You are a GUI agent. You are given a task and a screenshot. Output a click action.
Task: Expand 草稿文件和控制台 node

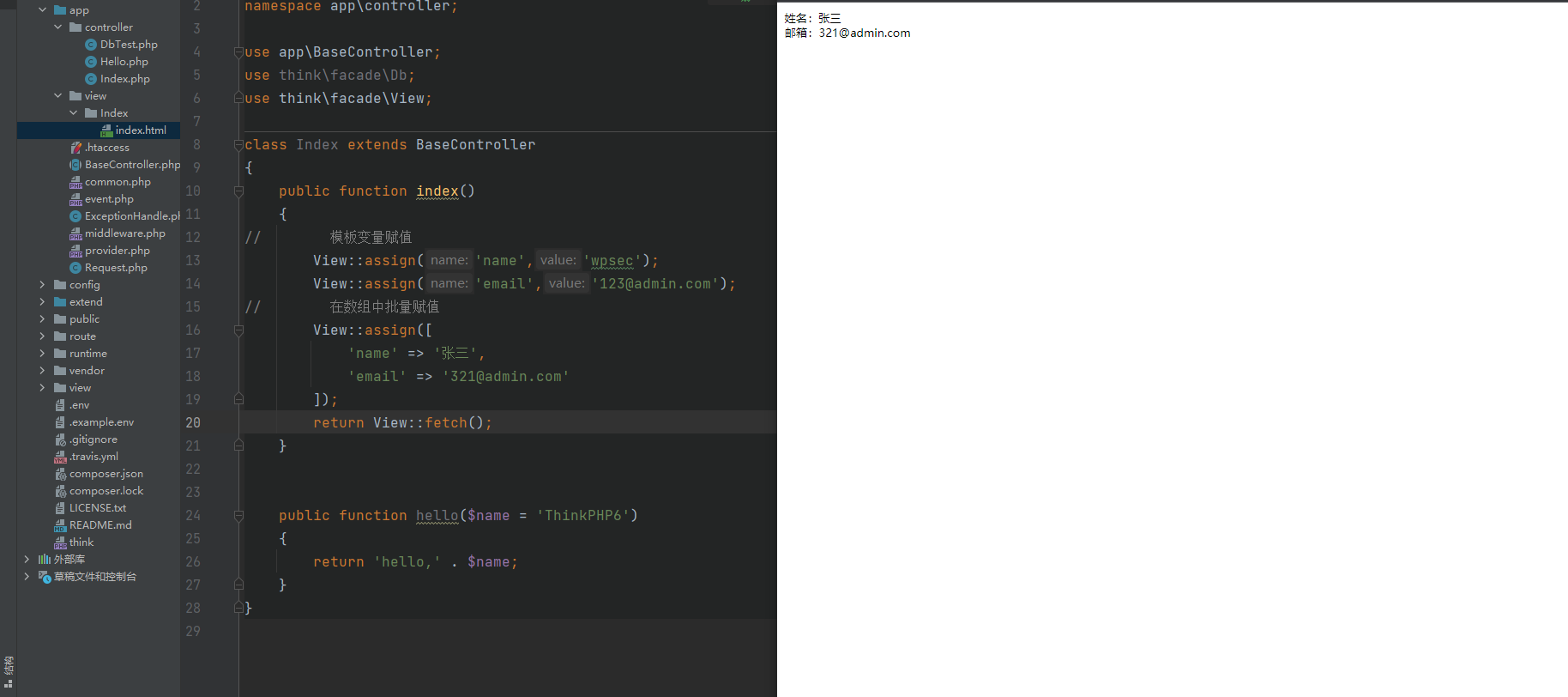coord(27,577)
